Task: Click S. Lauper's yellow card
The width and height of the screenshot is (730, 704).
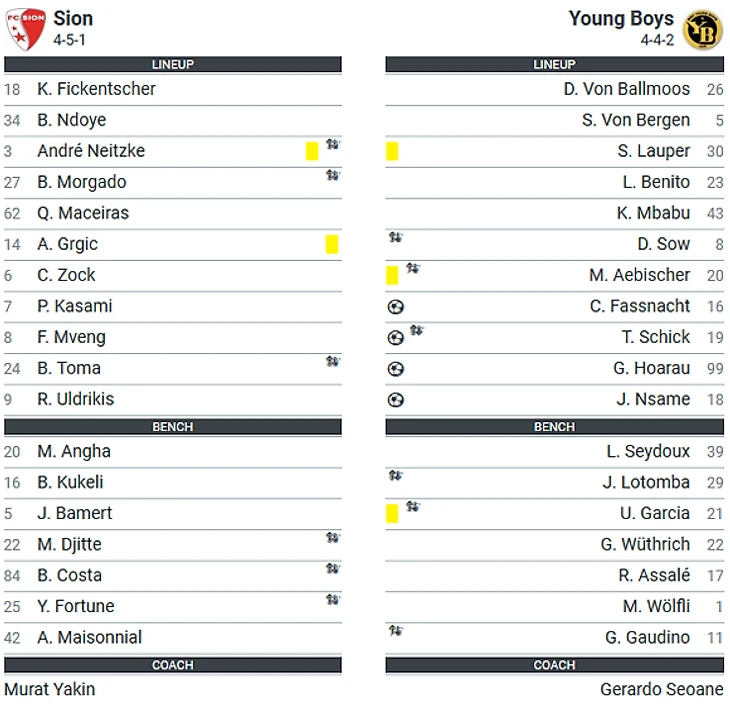Action: (x=392, y=151)
